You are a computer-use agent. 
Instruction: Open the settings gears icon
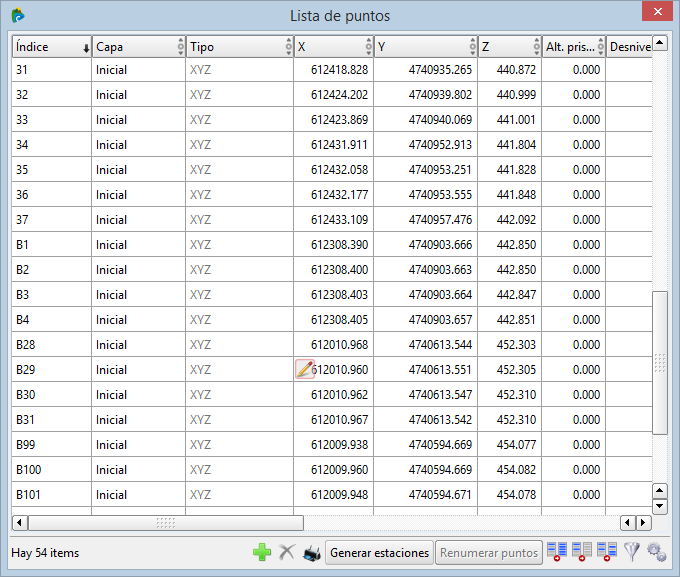657,552
